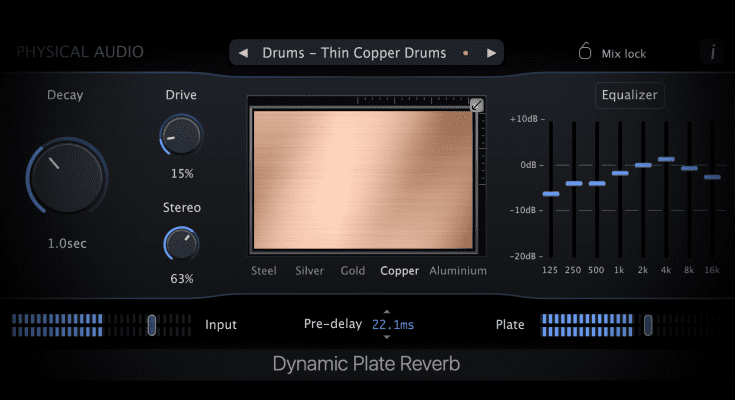Image resolution: width=735 pixels, height=400 pixels.
Task: Increase Pre-delay with the up arrow
Action: pyautogui.click(x=387, y=312)
